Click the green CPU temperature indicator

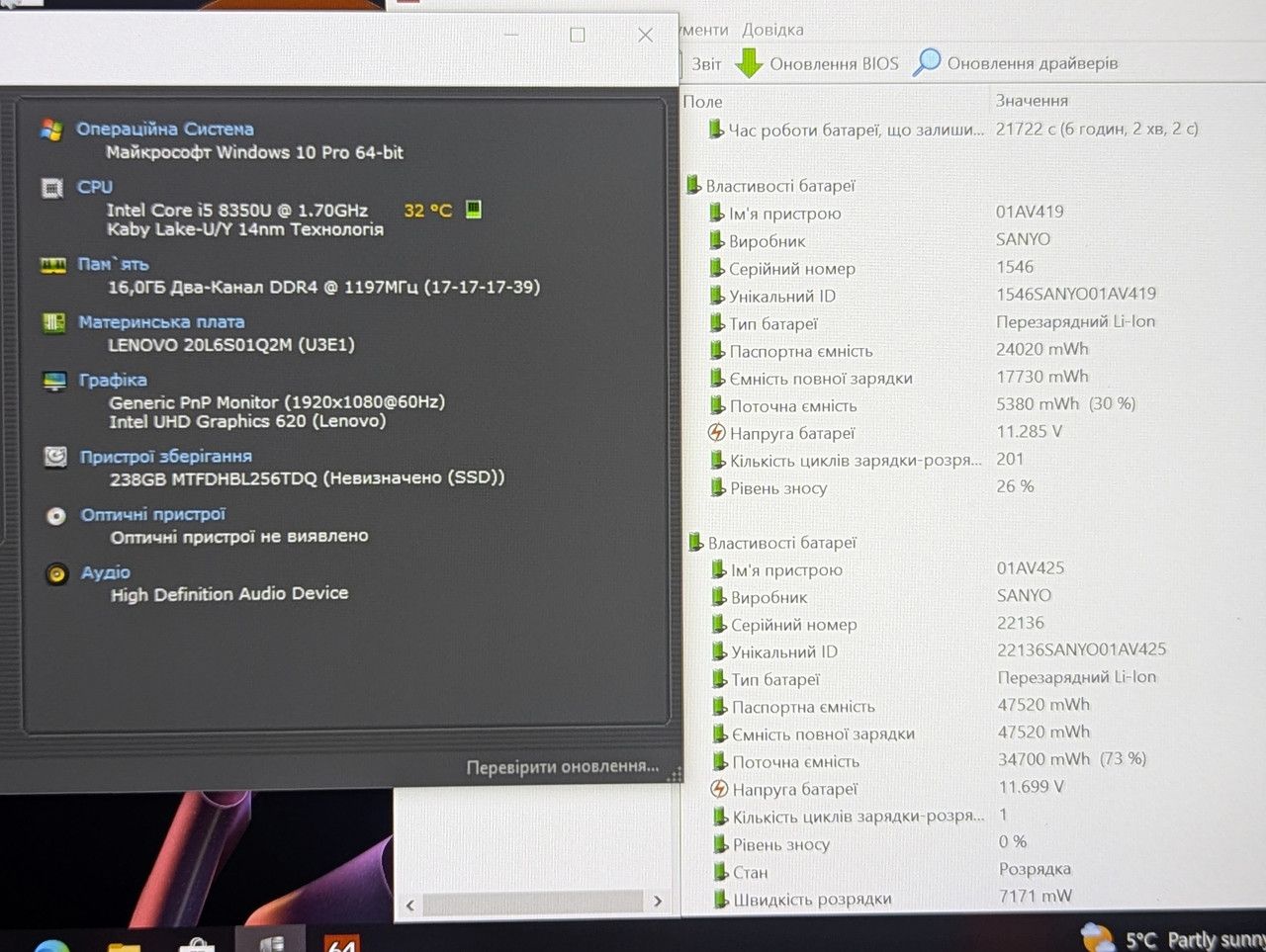coord(474,210)
